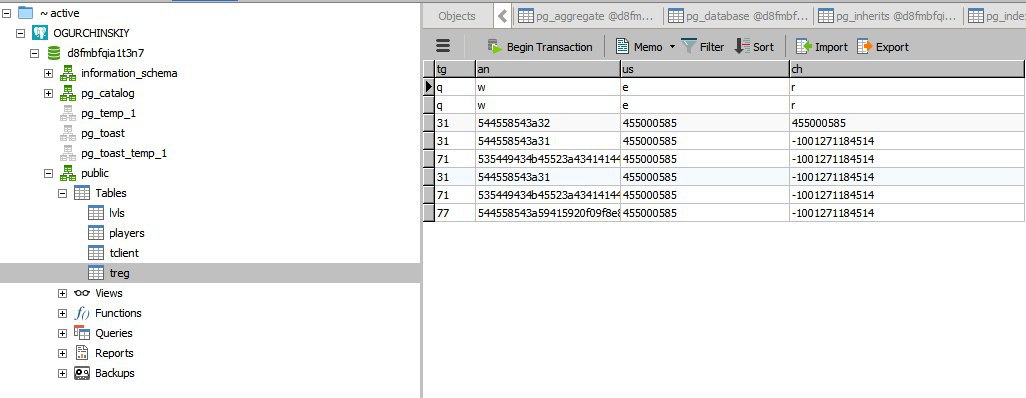Click the pg_temp_1 greyed schema icon
Image resolution: width=1026 pixels, height=398 pixels.
68,113
